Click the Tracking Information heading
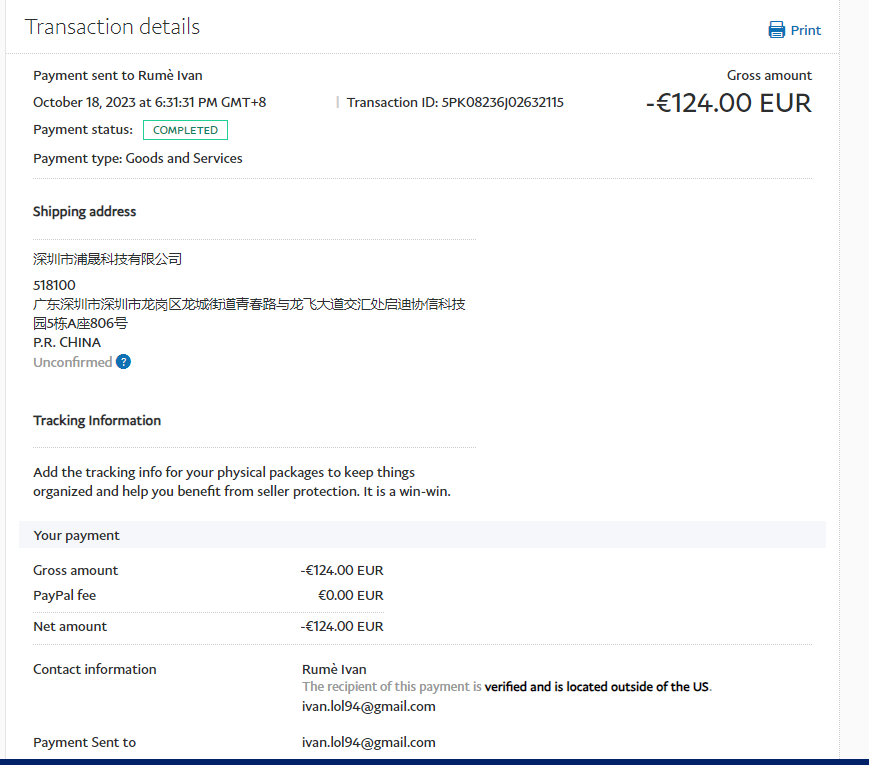869x765 pixels. 97,420
